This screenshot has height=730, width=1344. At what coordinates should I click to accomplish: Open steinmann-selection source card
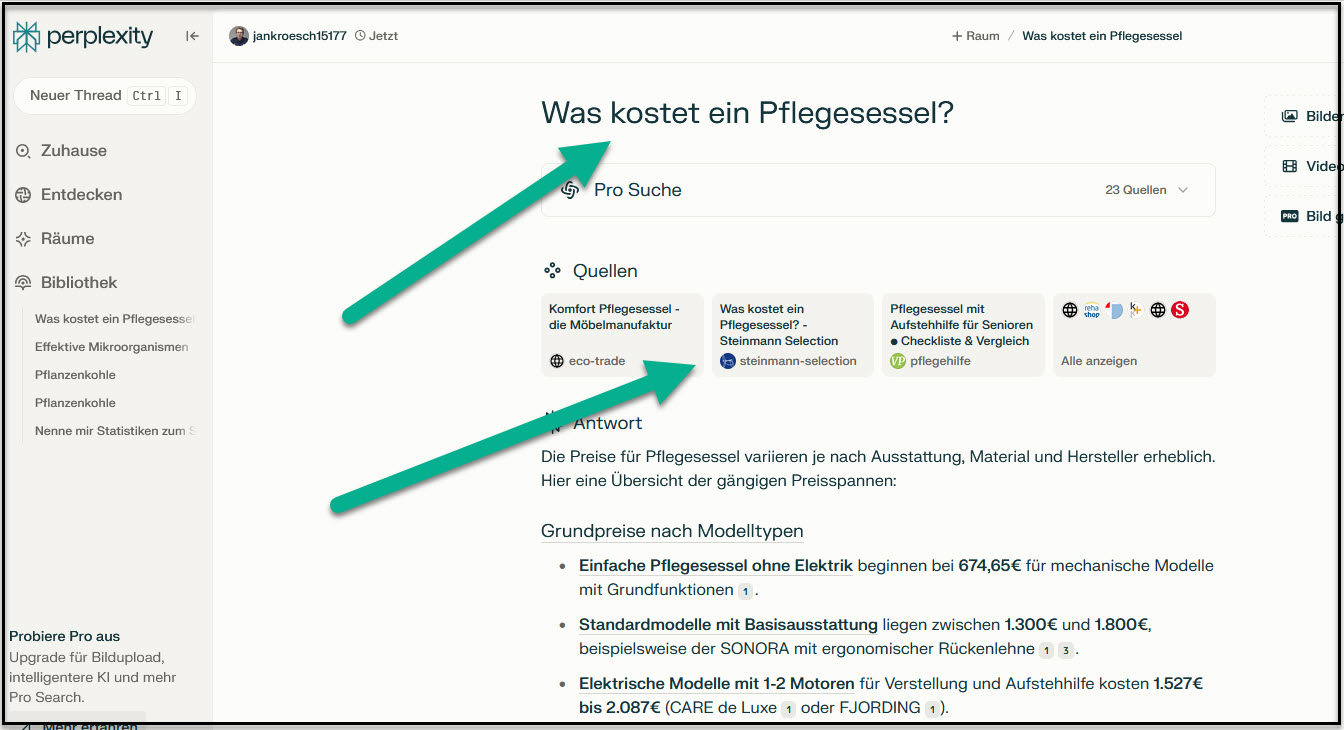tap(793, 335)
